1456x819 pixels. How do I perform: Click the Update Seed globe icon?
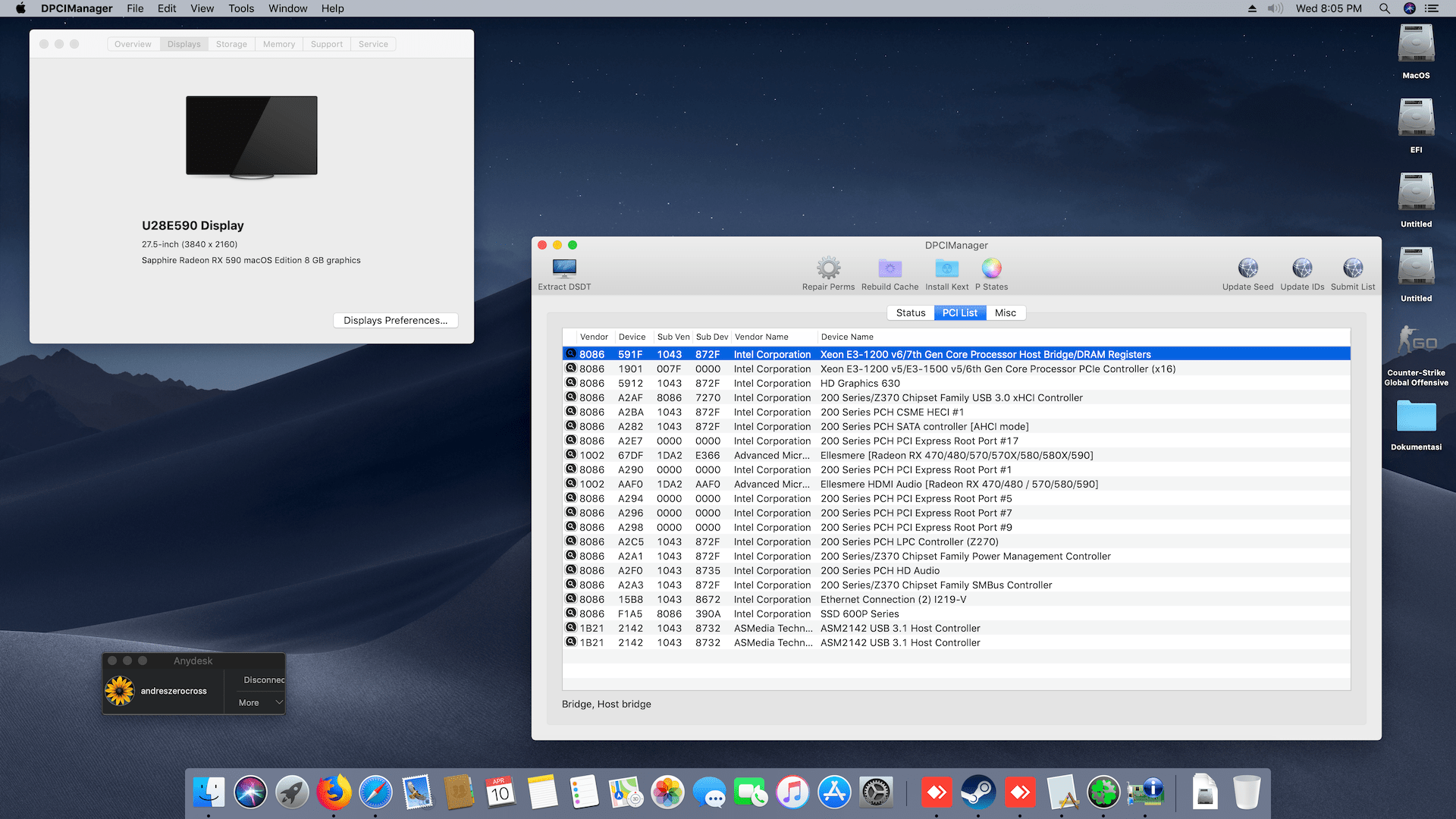(1247, 268)
